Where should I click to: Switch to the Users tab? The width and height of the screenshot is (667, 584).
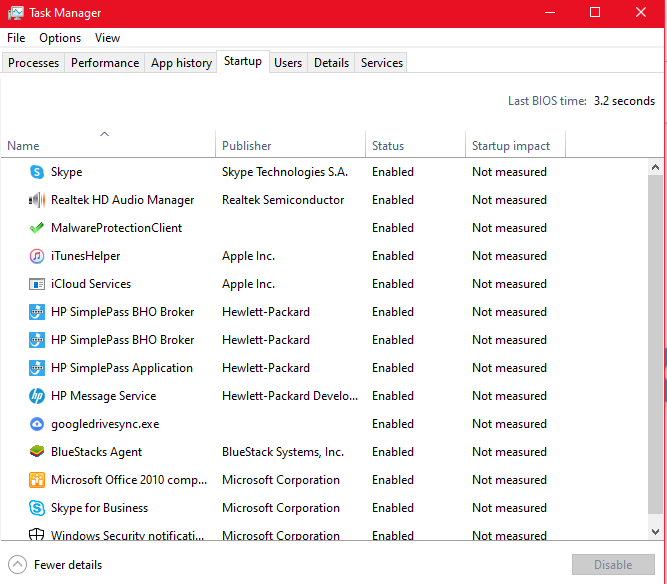tap(288, 63)
